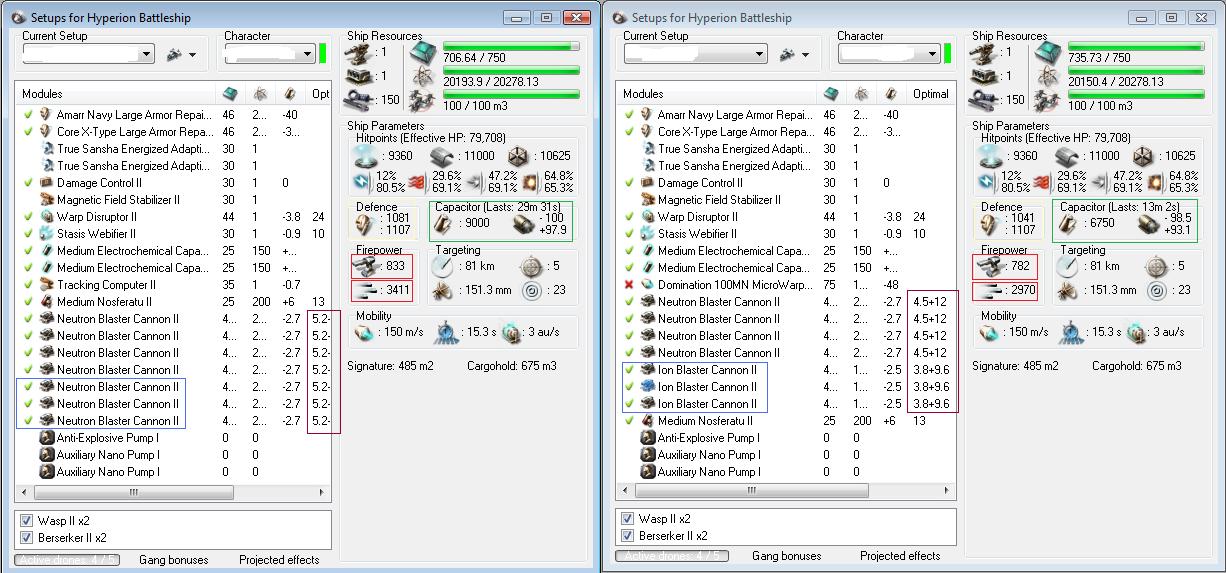Click the max velocity icon in left window Mobility
This screenshot has height=573, width=1226.
[x=364, y=333]
